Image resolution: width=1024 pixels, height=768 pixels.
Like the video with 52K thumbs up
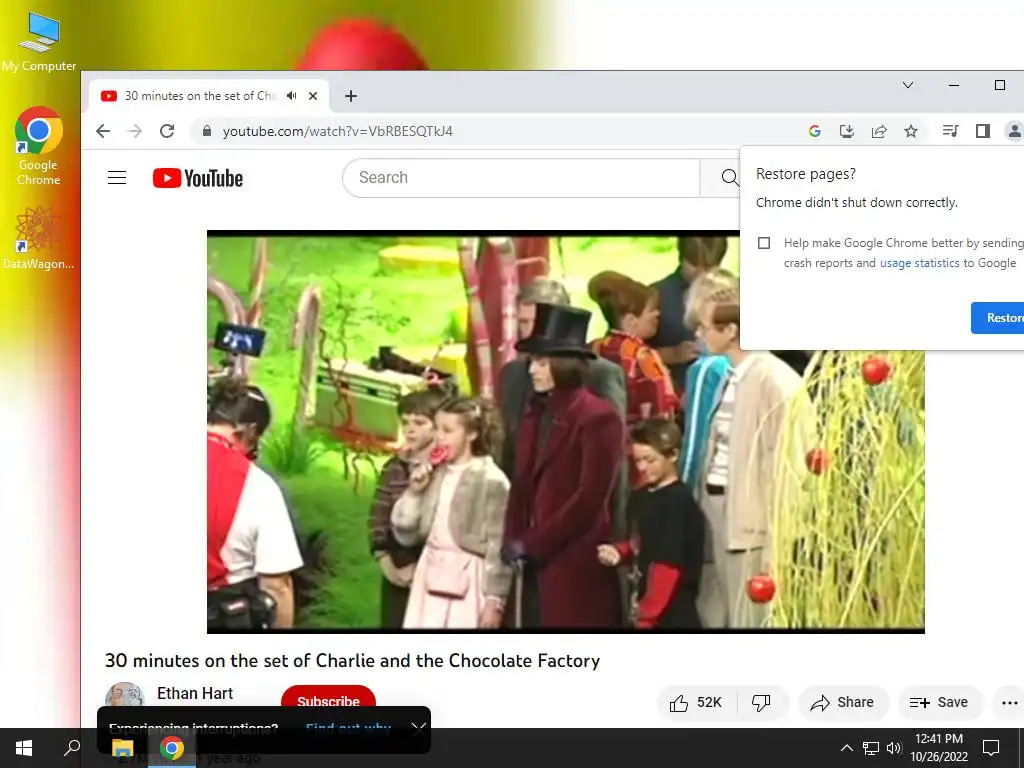[x=696, y=703]
